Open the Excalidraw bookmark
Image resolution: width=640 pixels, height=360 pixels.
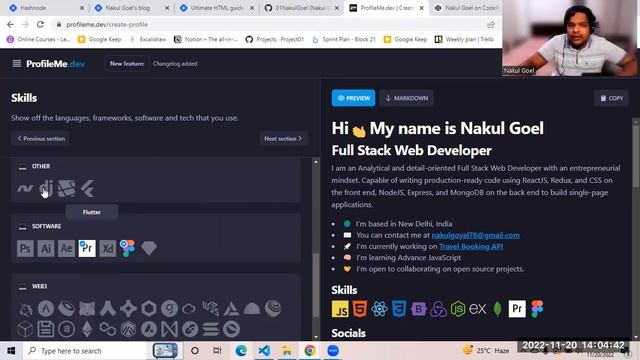pyautogui.click(x=148, y=39)
